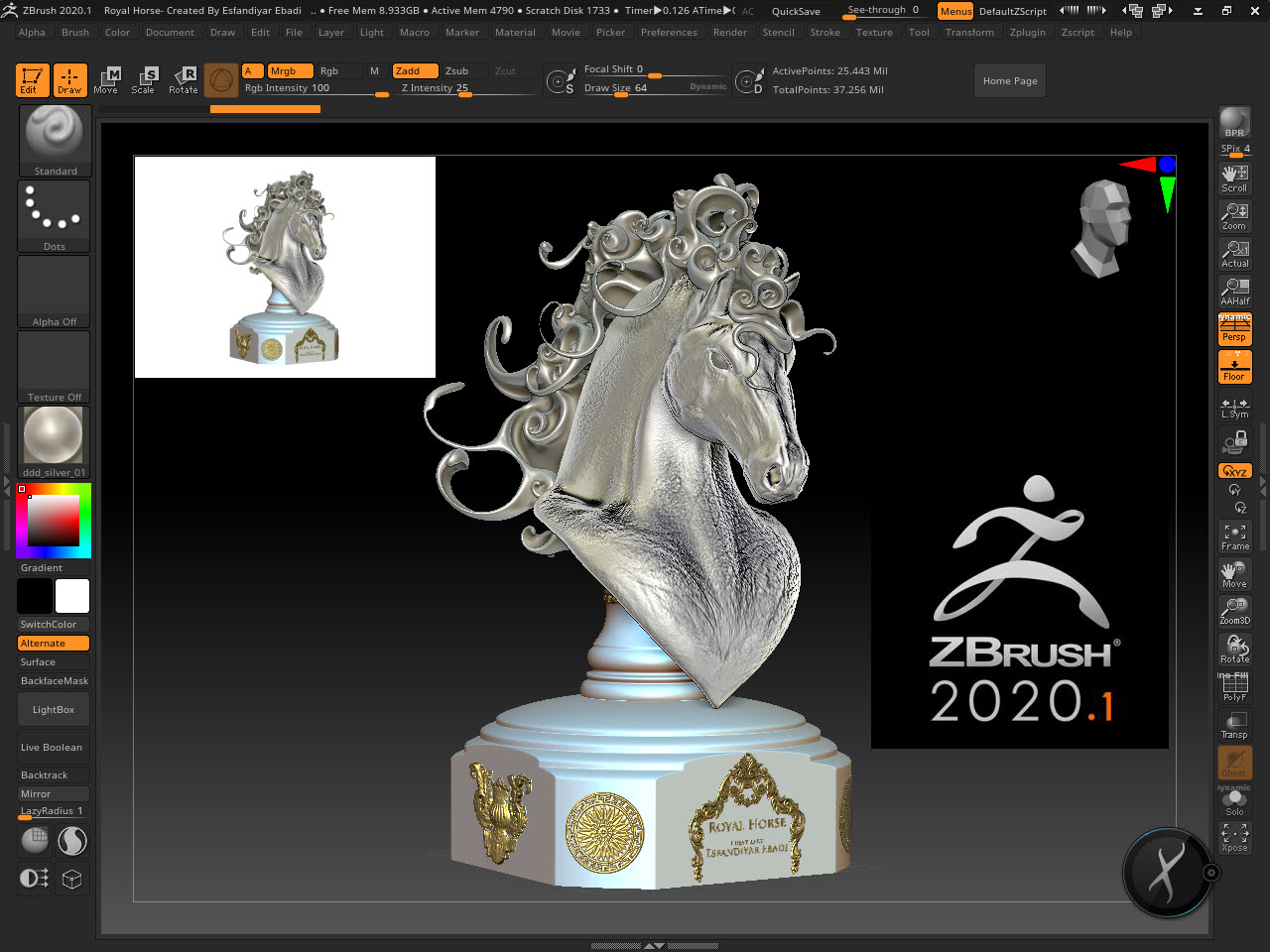Open the Alpha menu
Viewport: 1270px width, 952px height.
tap(32, 33)
